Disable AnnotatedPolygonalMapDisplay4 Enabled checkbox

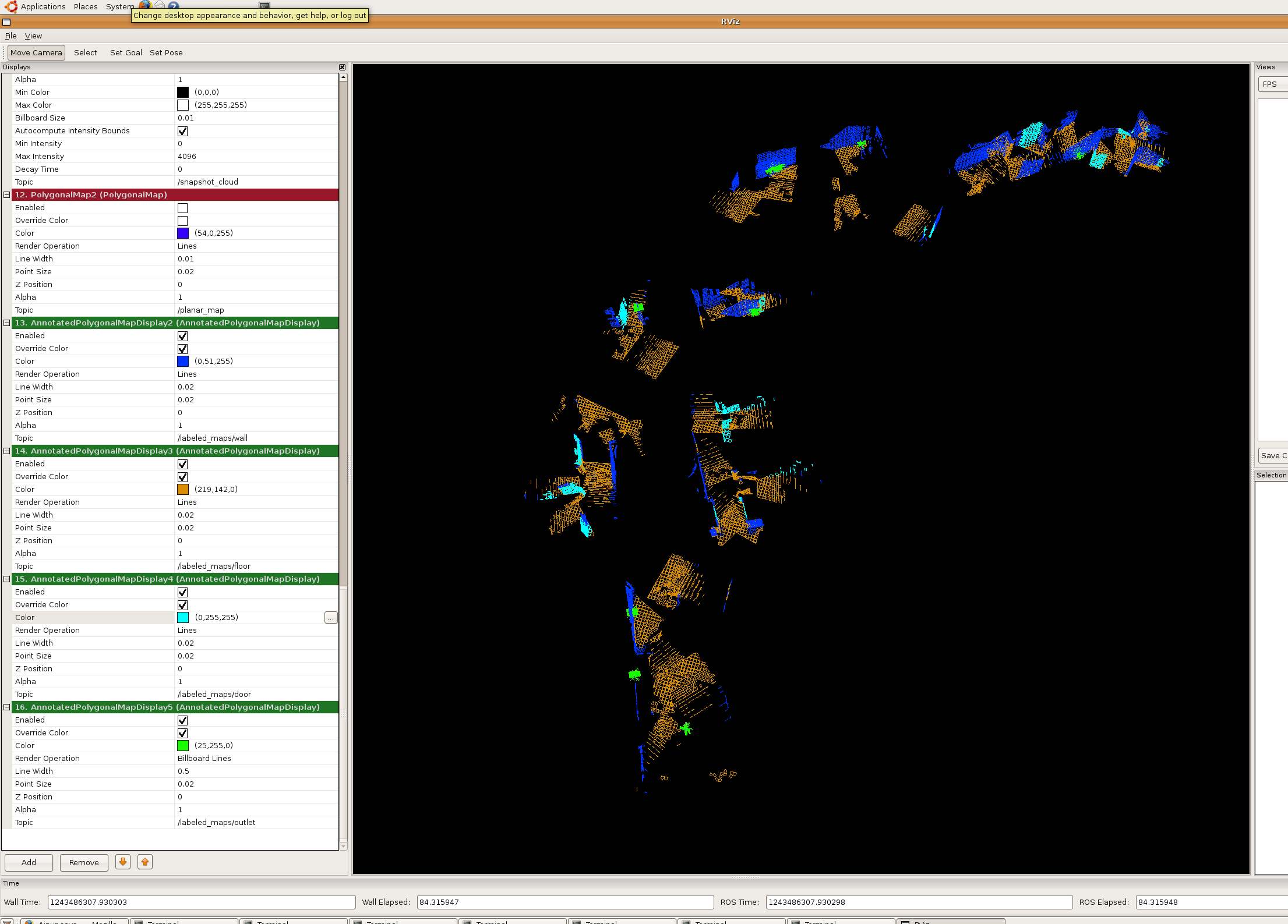click(x=182, y=592)
